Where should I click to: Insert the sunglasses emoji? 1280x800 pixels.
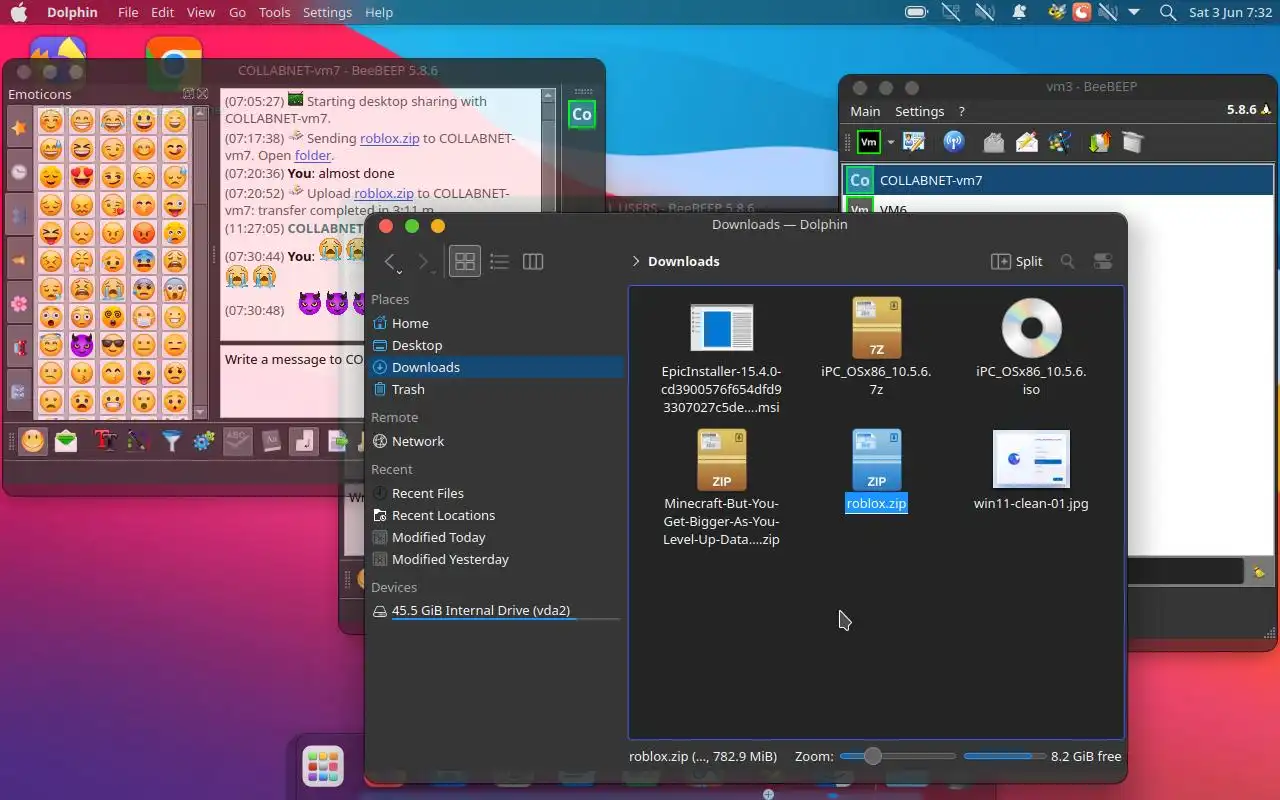pos(113,346)
